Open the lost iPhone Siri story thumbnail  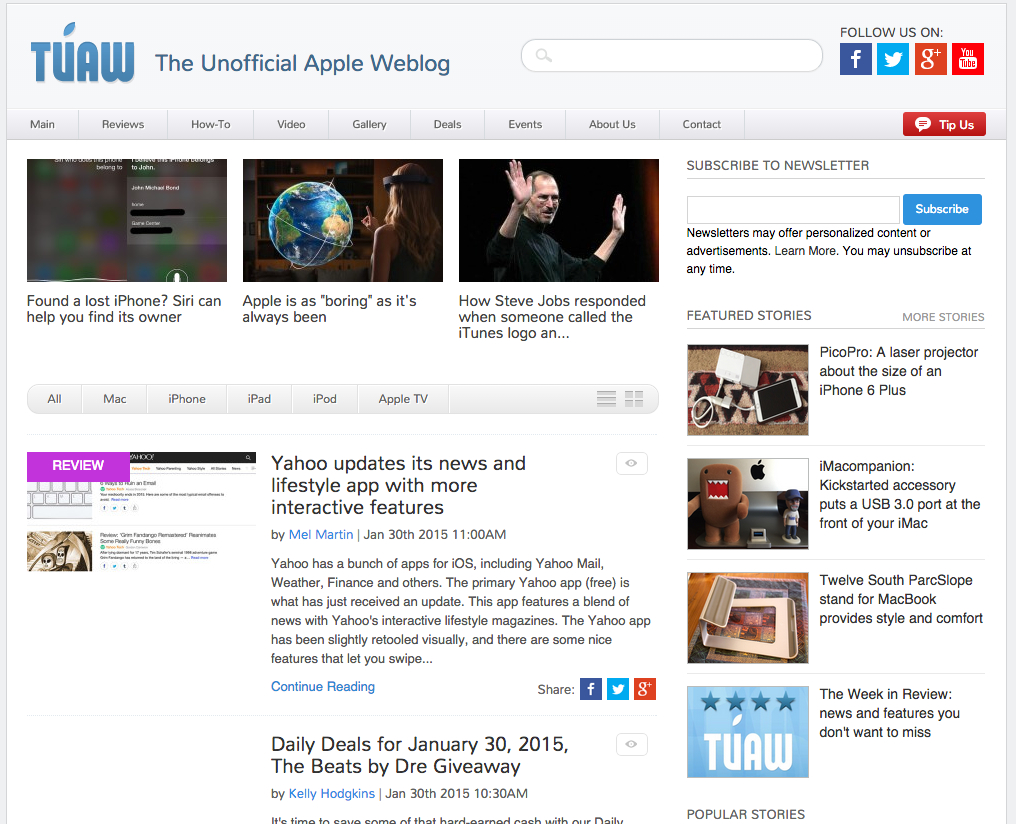click(x=127, y=220)
